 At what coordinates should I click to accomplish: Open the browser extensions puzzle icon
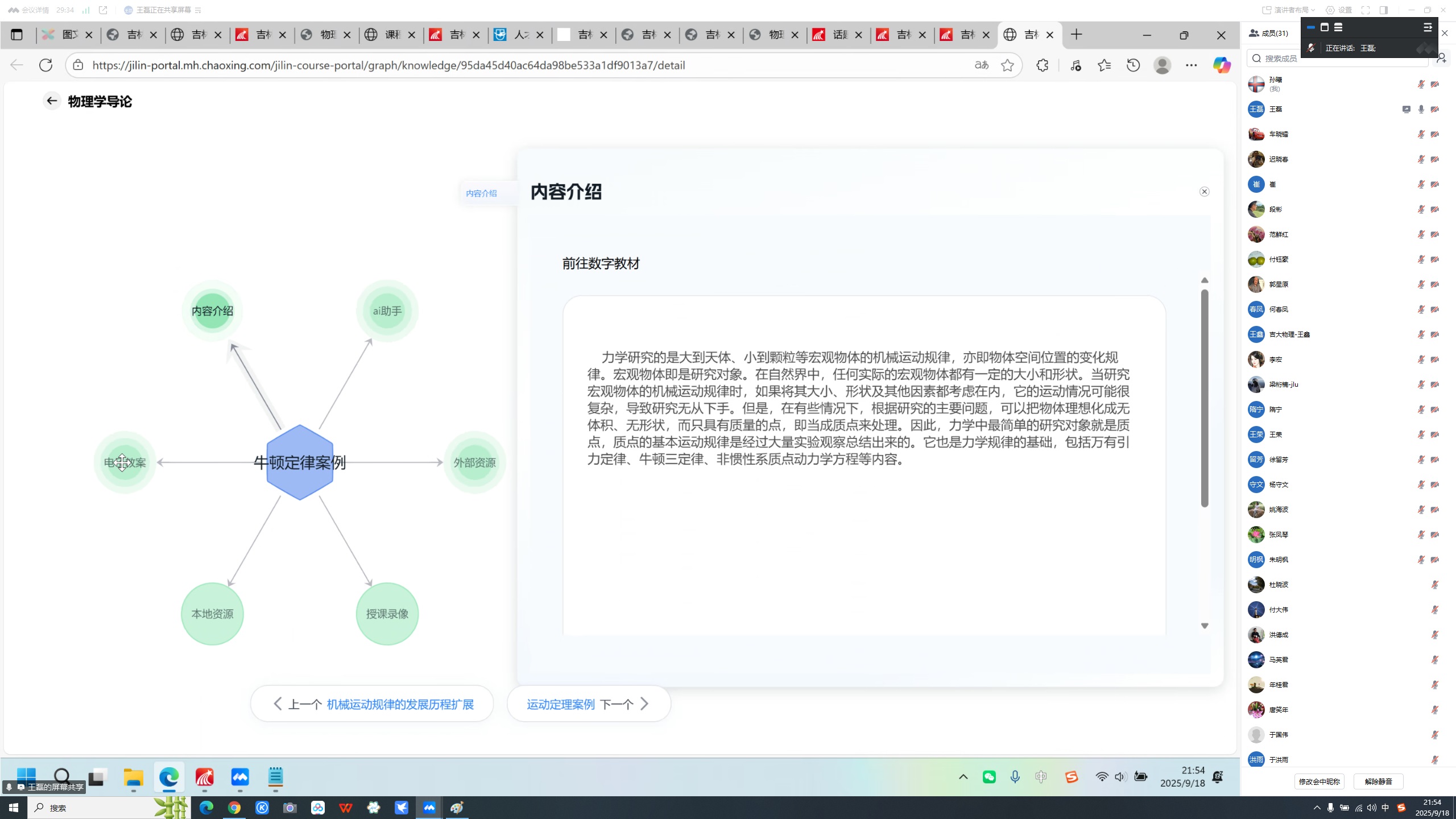(1042, 65)
